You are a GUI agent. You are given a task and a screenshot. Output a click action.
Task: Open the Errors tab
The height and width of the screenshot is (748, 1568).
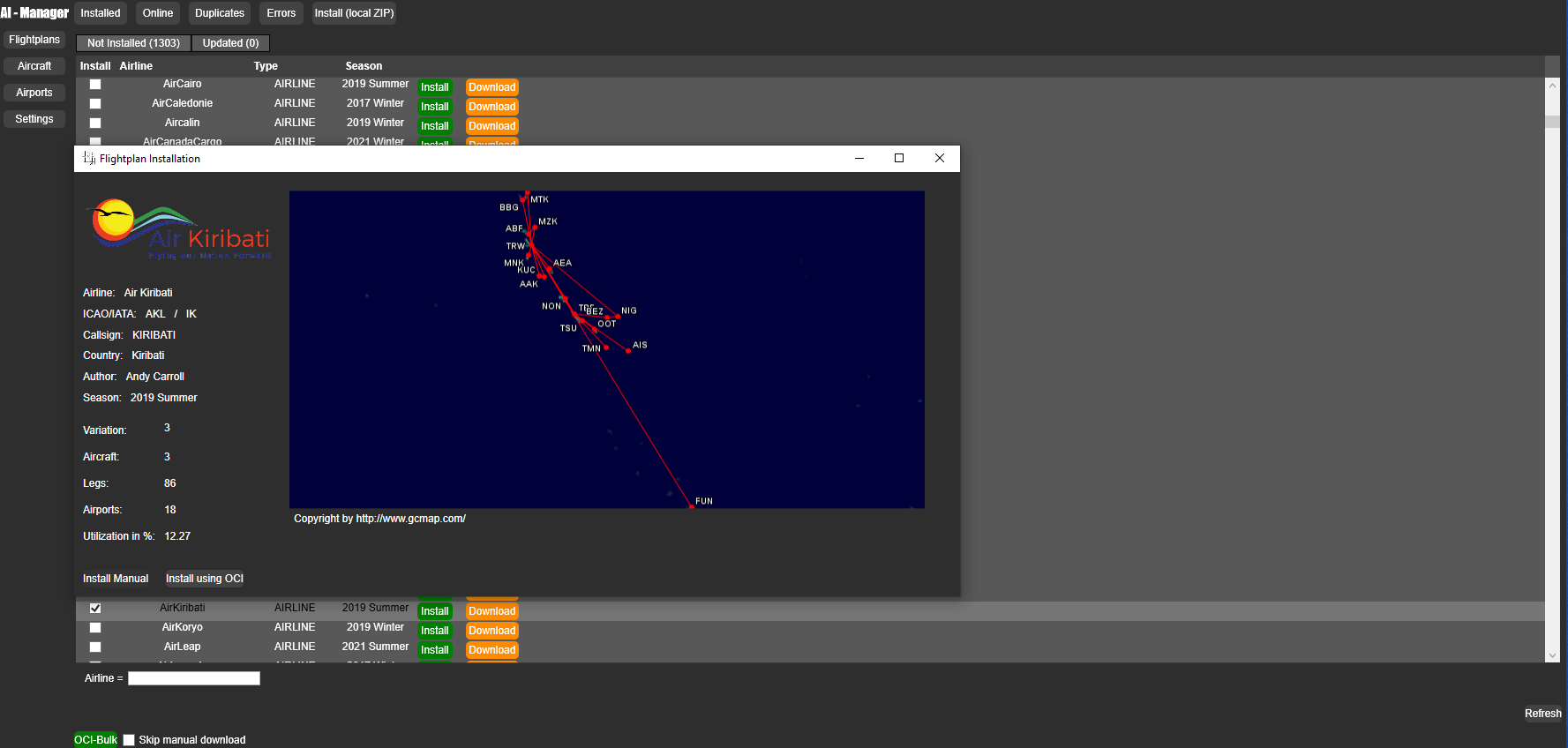click(x=281, y=13)
